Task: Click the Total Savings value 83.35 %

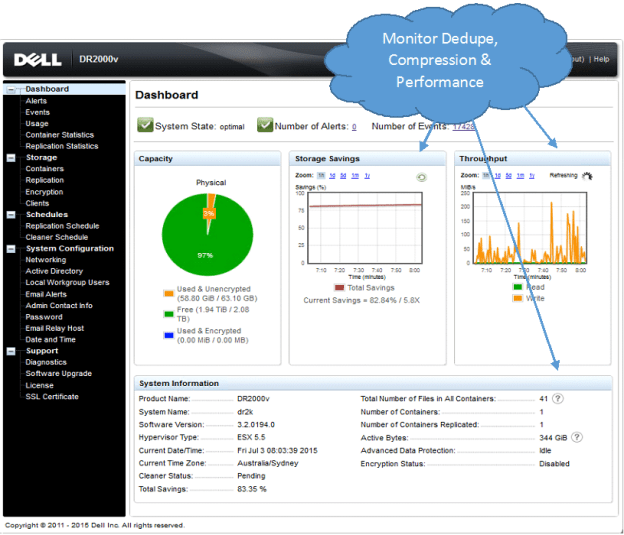Action: click(252, 489)
